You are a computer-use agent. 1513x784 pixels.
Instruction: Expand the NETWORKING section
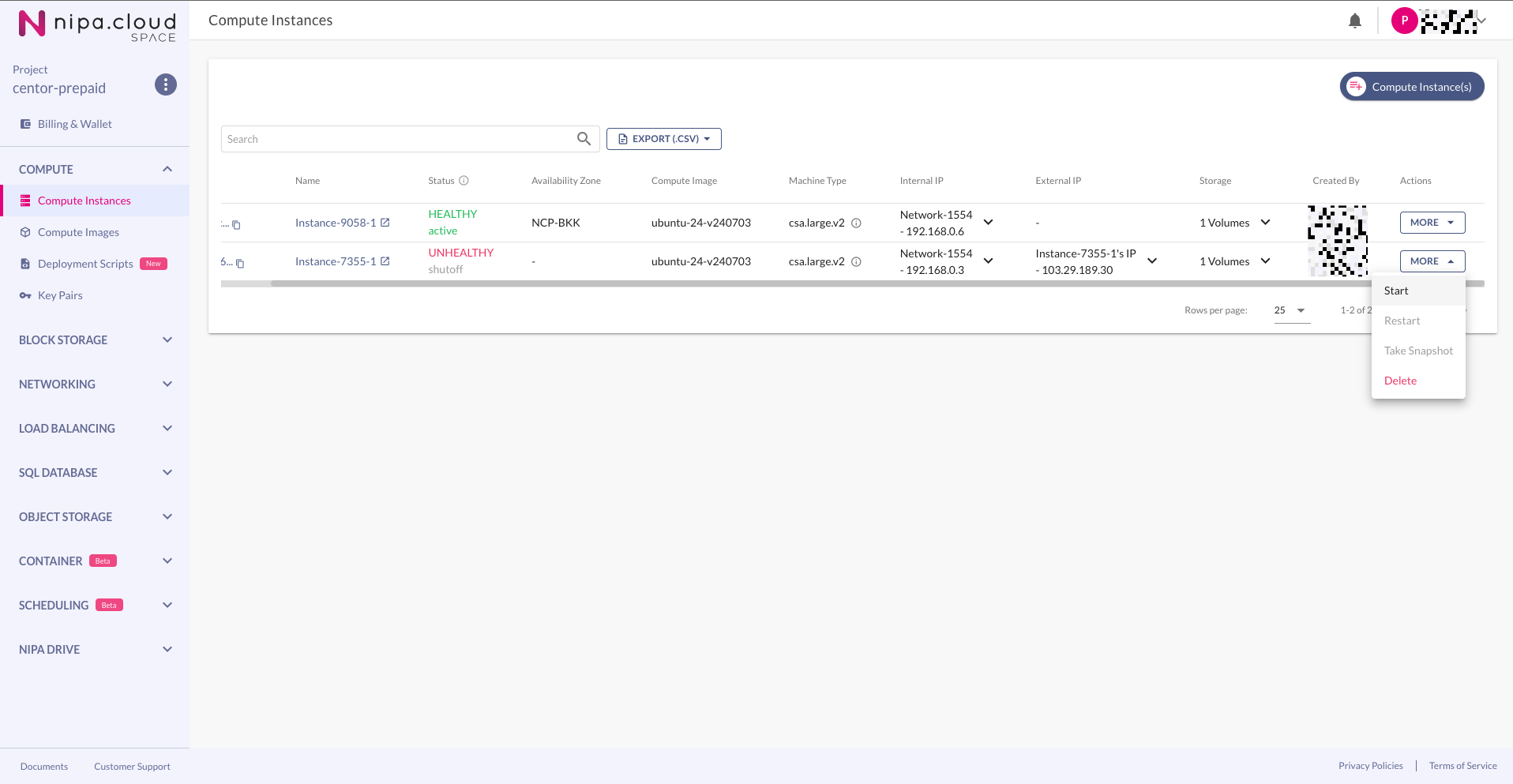(167, 384)
